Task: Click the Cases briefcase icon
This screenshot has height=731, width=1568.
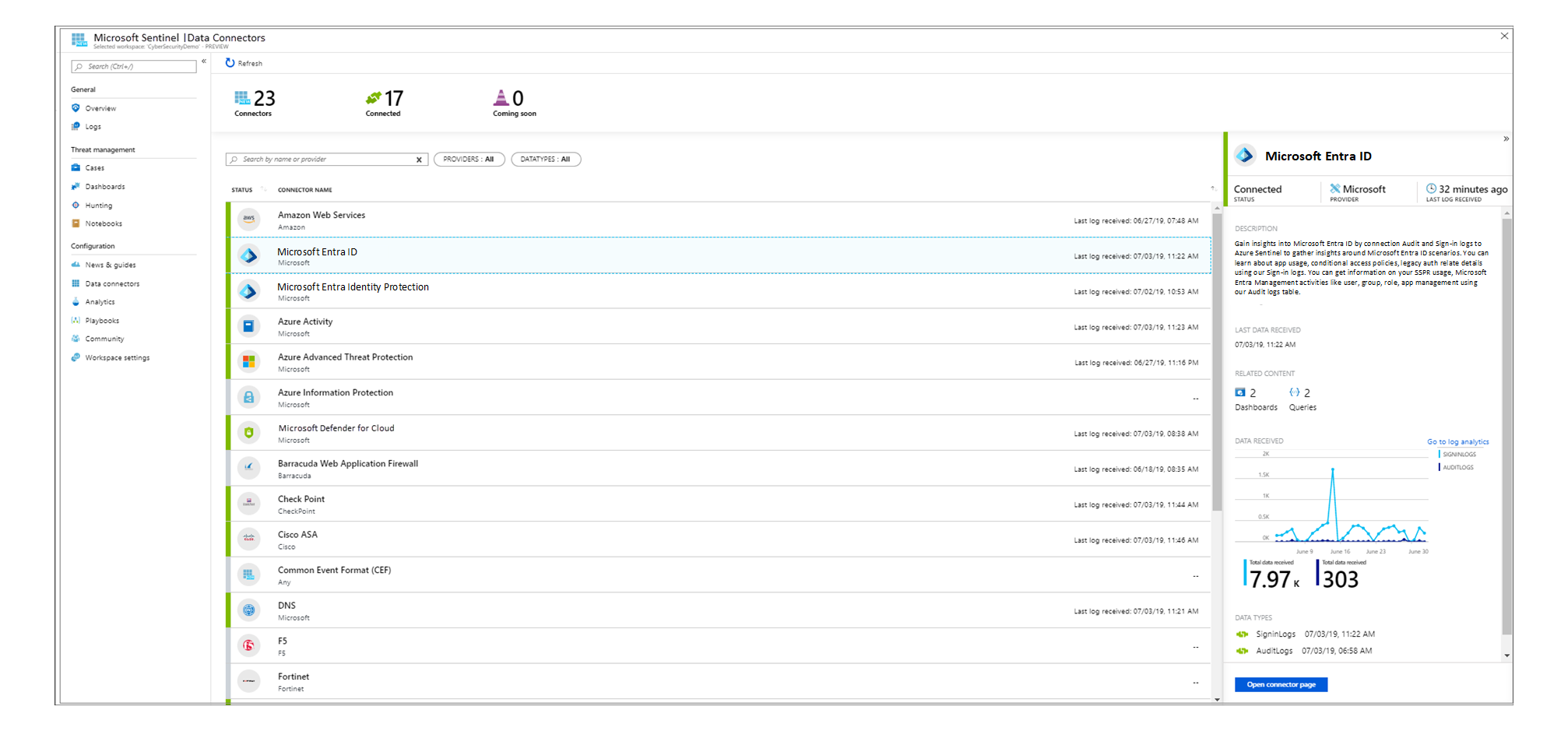Action: [x=76, y=167]
